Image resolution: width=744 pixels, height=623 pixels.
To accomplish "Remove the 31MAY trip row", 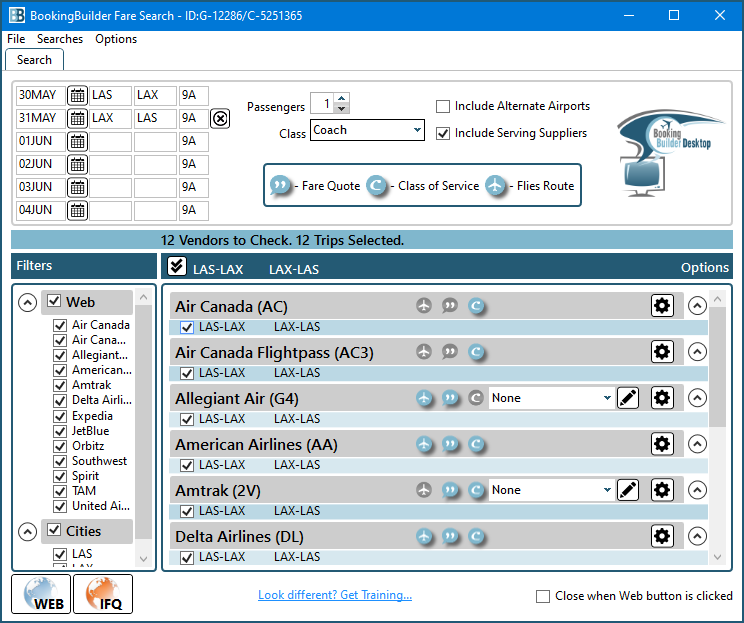I will pyautogui.click(x=221, y=119).
